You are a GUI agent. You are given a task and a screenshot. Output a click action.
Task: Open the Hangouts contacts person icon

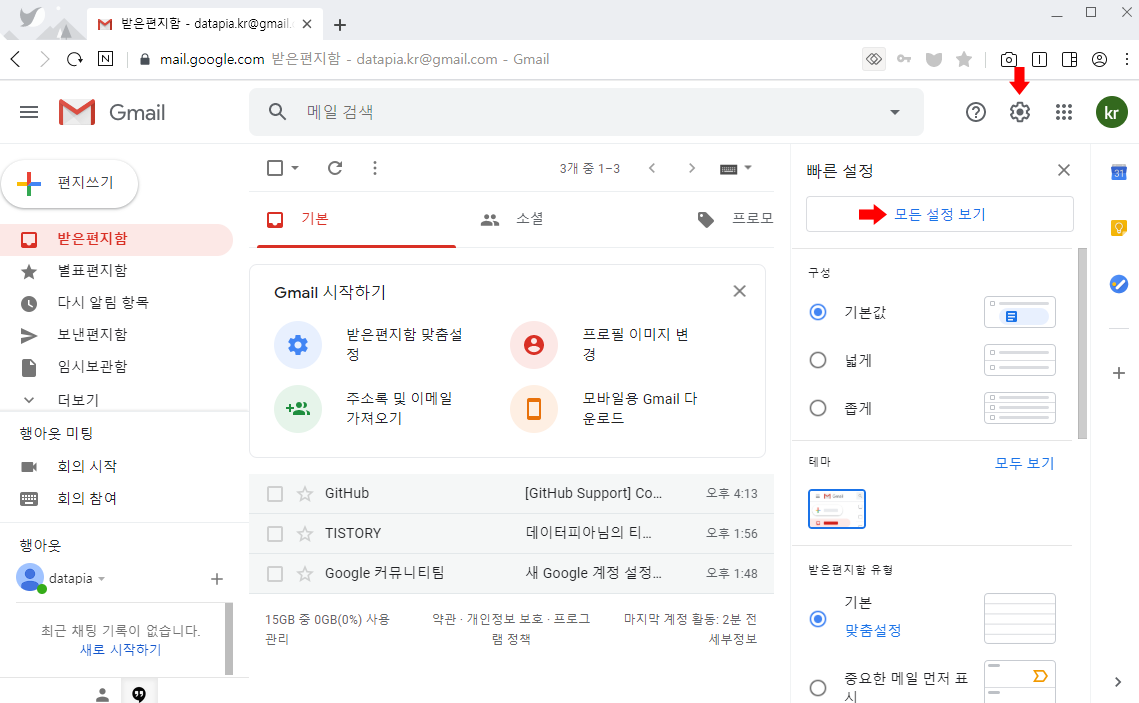pyautogui.click(x=102, y=694)
